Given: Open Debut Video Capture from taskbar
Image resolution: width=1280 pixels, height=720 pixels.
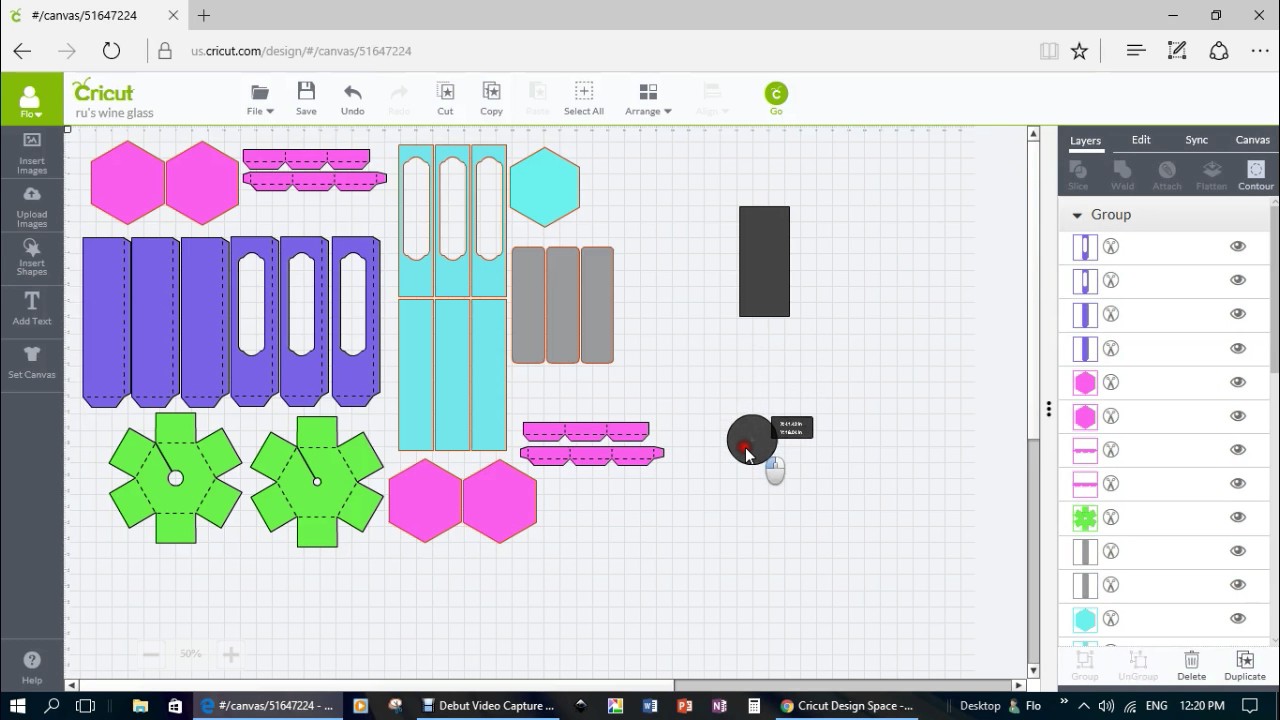Looking at the screenshot, I should click(x=489, y=705).
